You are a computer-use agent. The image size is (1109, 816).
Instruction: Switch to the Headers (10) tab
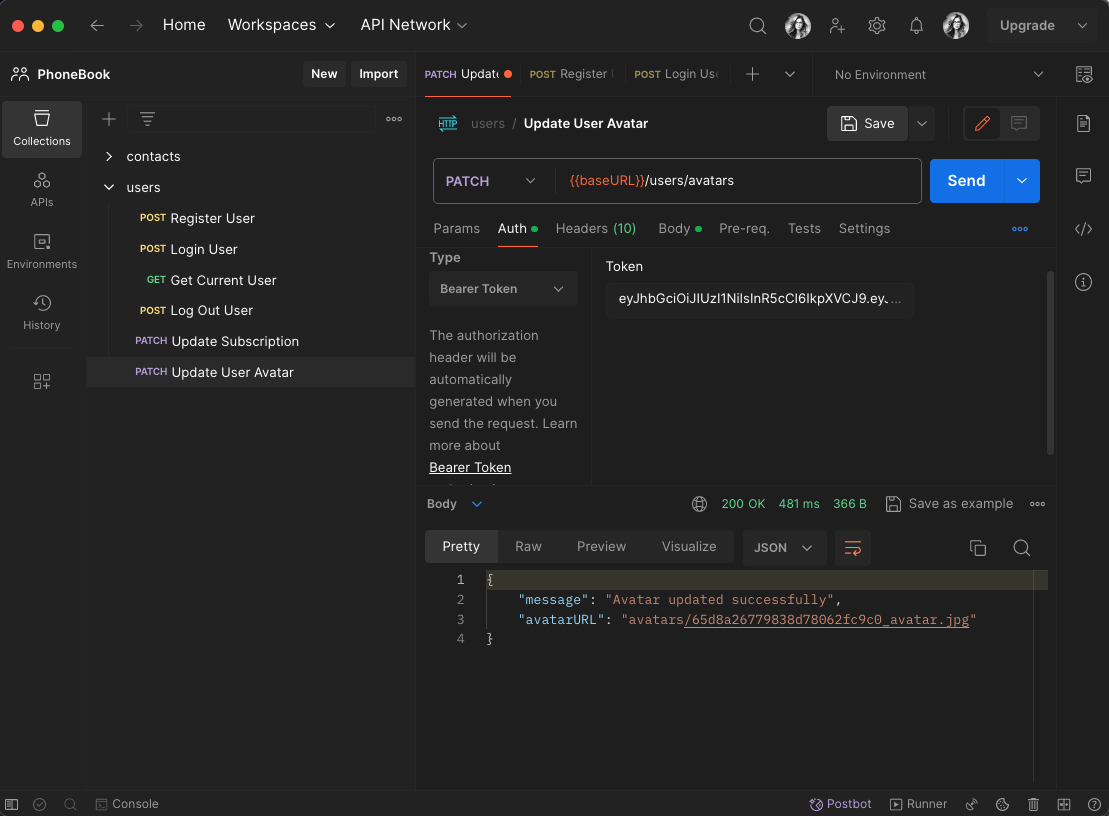tap(596, 228)
